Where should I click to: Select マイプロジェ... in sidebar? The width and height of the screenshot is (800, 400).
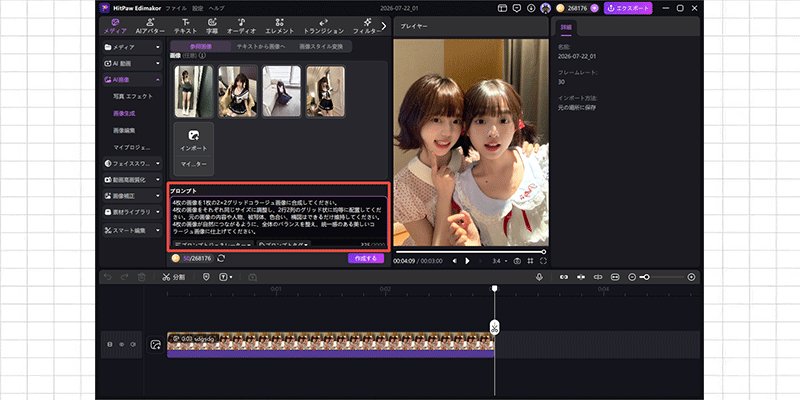[132, 147]
